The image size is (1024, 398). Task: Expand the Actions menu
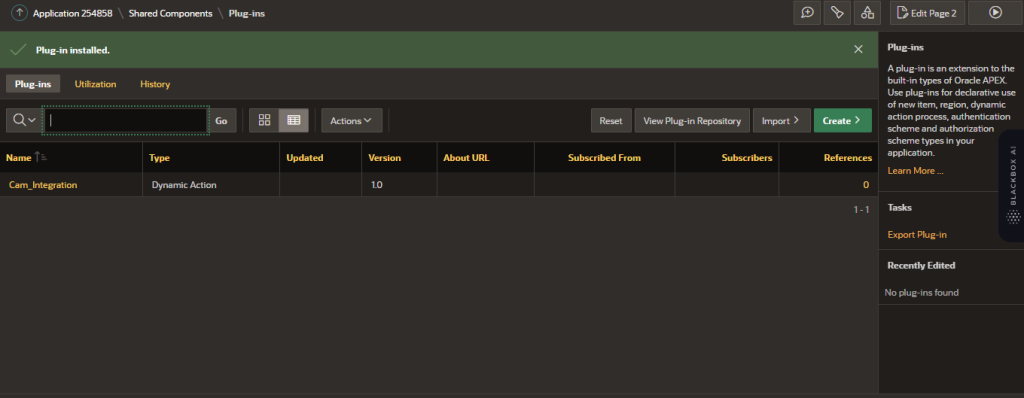point(351,120)
